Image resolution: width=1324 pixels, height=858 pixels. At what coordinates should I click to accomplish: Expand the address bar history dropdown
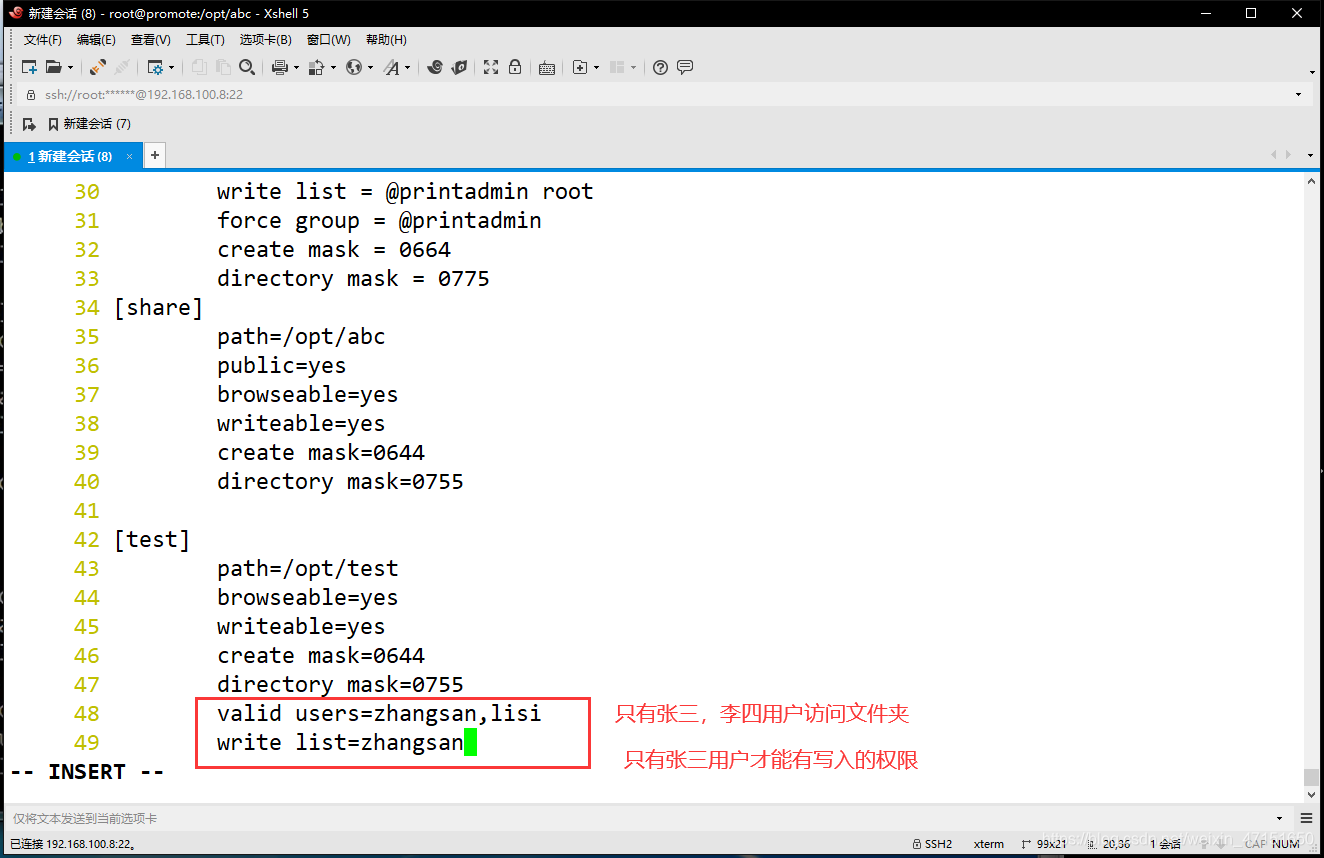[x=1298, y=95]
